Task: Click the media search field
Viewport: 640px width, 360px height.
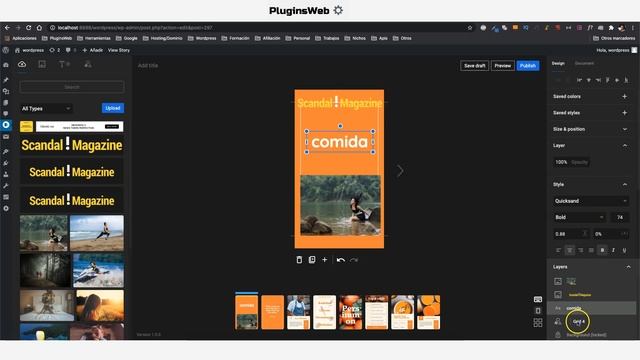Action: coord(72,87)
